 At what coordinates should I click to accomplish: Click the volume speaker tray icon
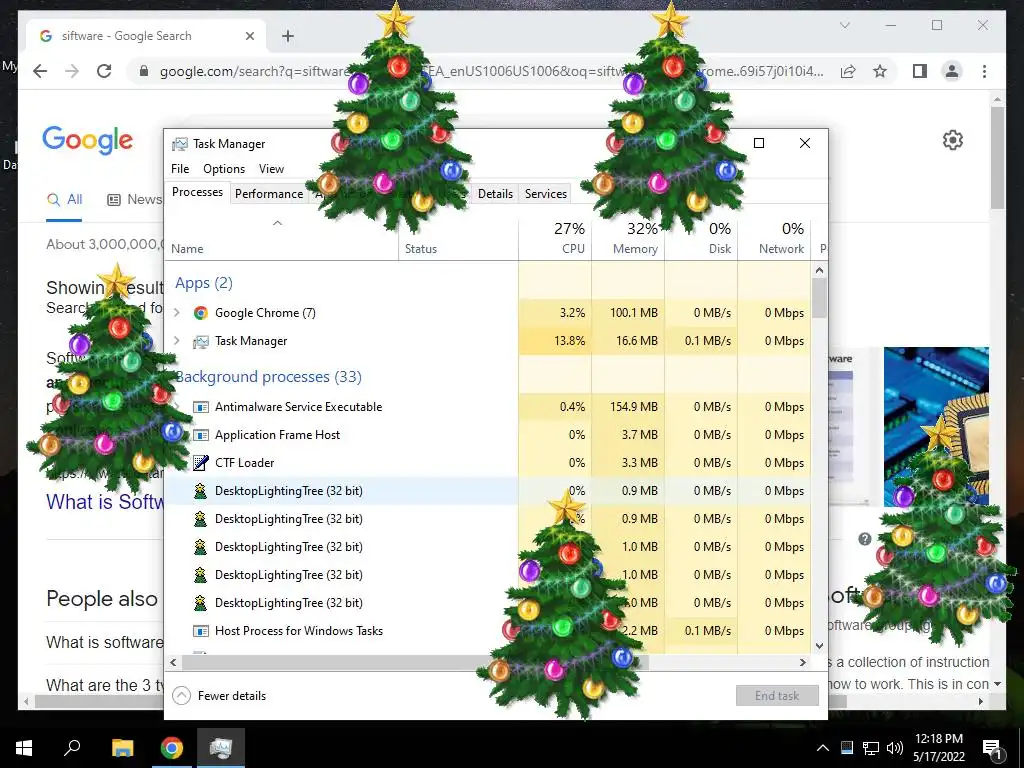895,748
